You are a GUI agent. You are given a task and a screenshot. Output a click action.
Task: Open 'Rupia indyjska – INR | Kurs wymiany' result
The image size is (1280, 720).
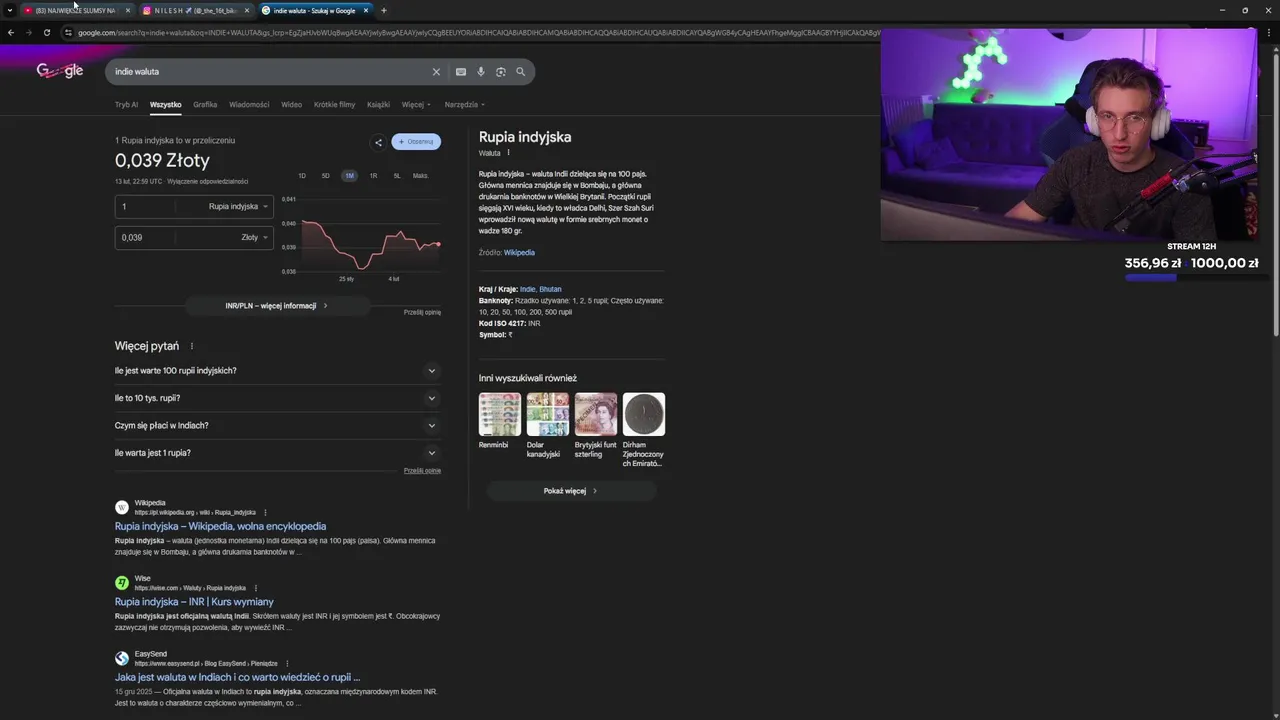pyautogui.click(x=194, y=602)
